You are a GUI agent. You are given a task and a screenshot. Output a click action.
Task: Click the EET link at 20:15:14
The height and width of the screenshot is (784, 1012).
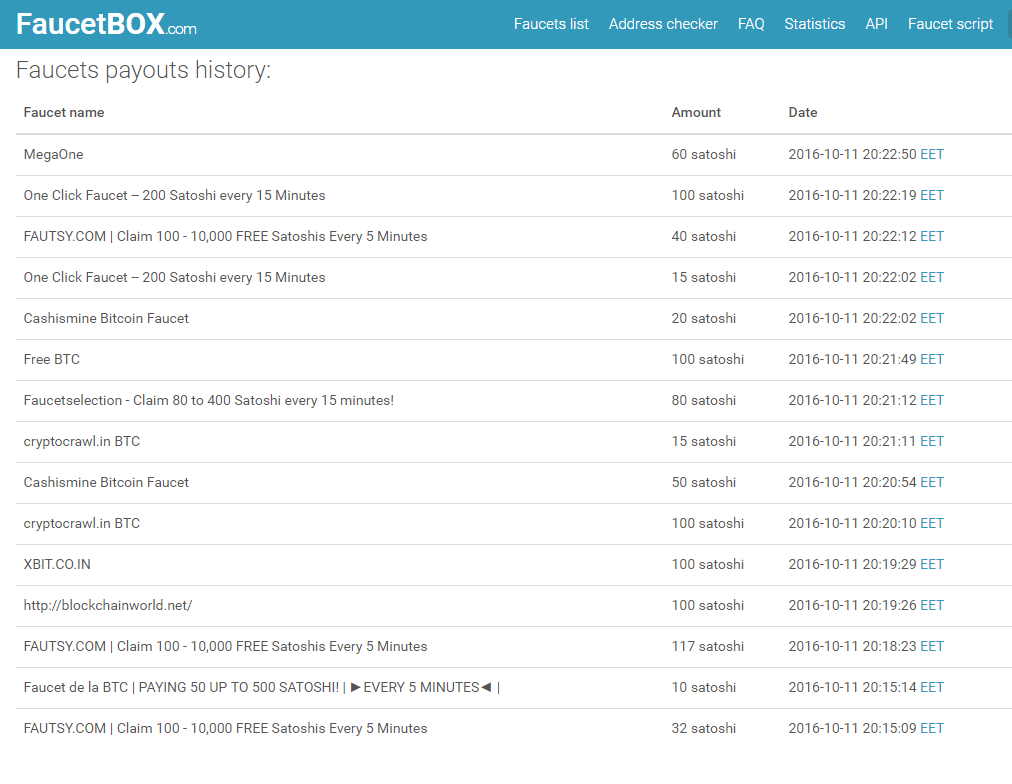932,687
